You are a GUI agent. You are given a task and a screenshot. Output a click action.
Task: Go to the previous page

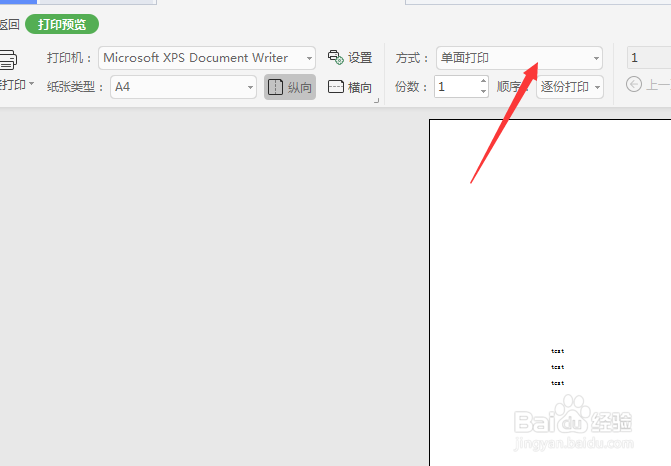click(648, 84)
